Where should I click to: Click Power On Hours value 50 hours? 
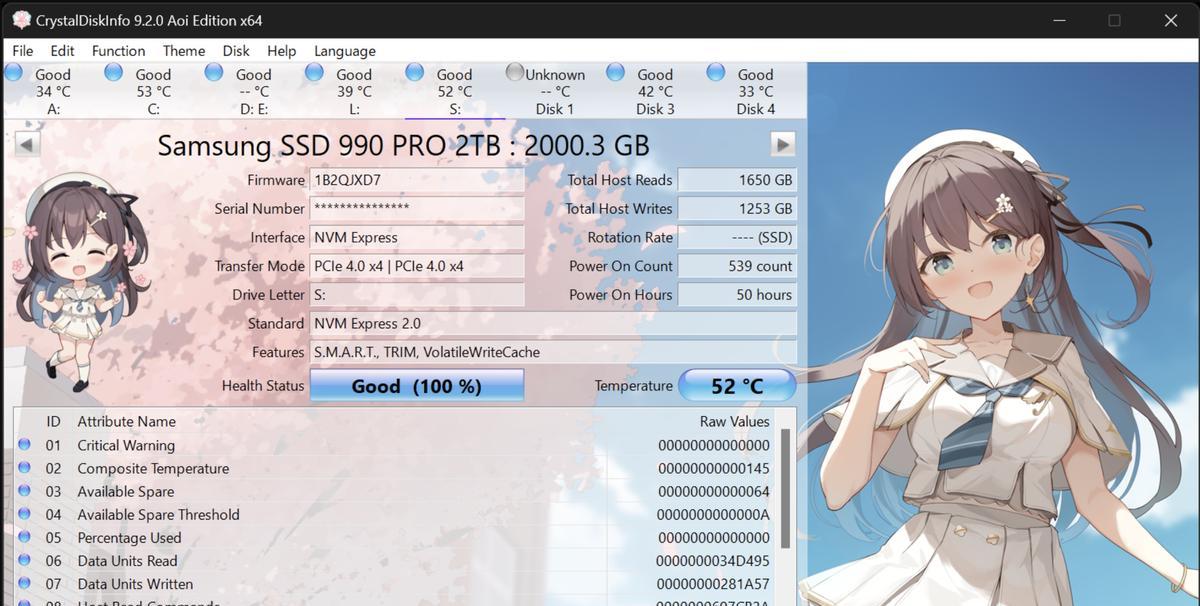pos(738,295)
